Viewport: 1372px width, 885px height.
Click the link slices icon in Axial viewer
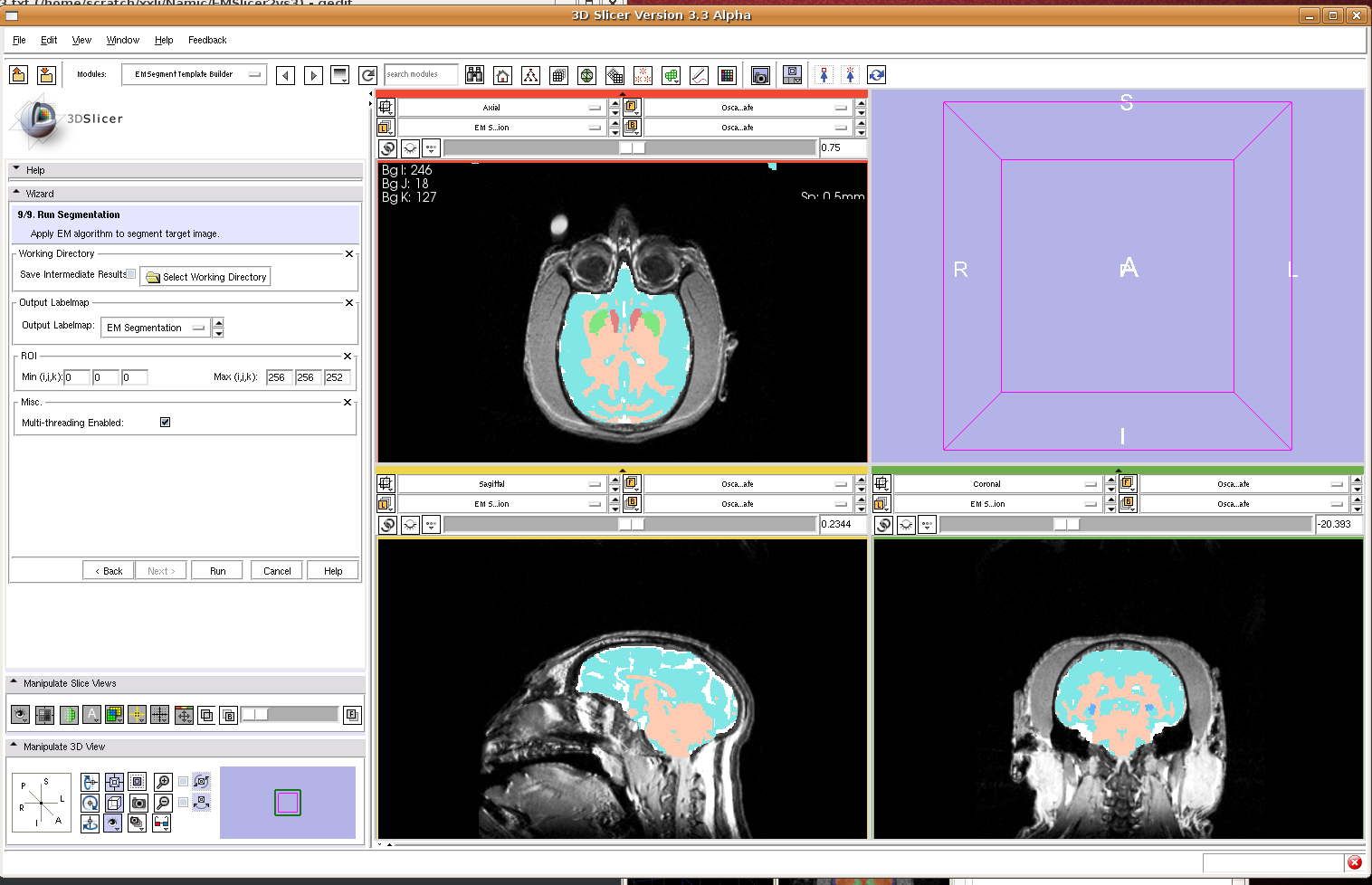(x=387, y=148)
